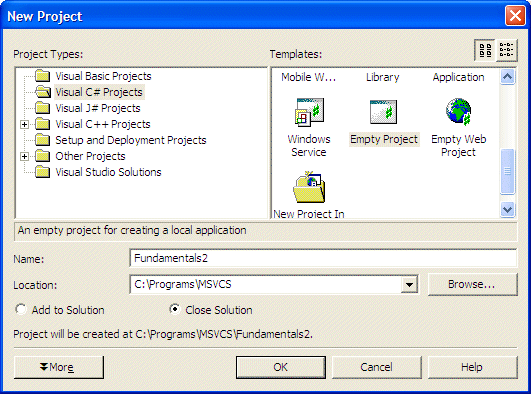This screenshot has height=394, width=531.
Task: Open Help for the dialog
Action: 472,367
